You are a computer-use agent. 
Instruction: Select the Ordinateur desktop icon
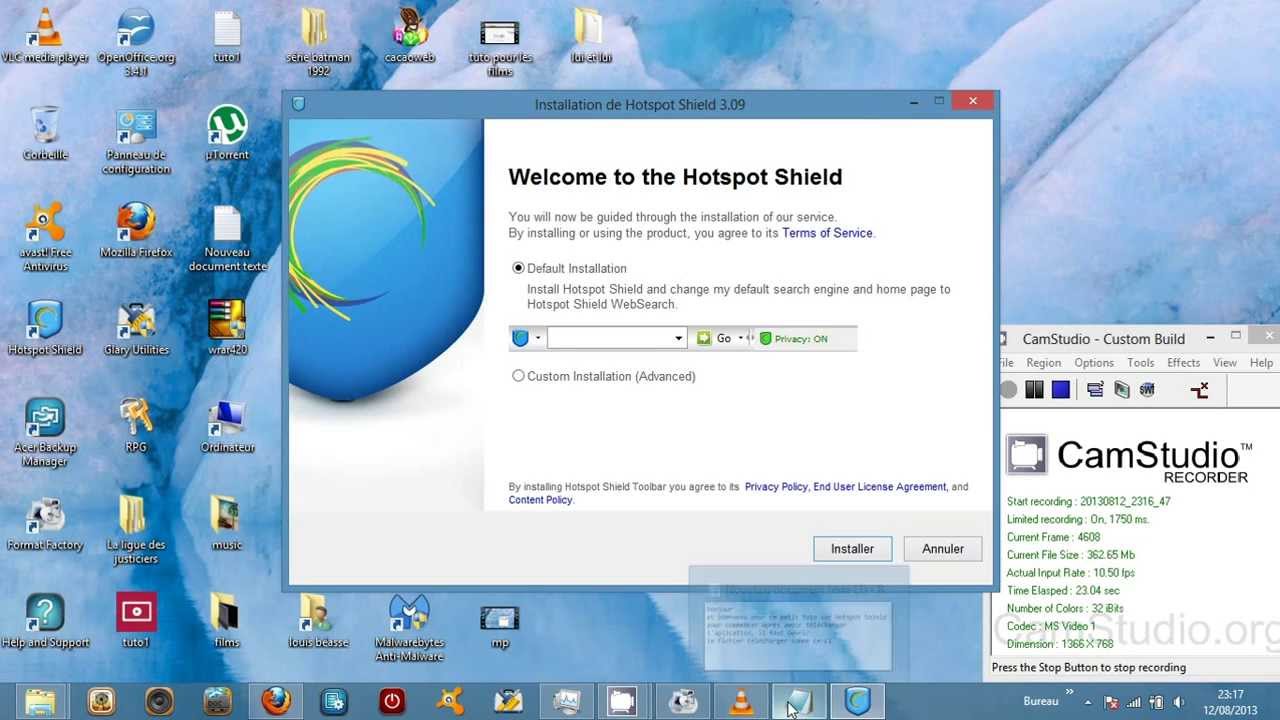(227, 426)
